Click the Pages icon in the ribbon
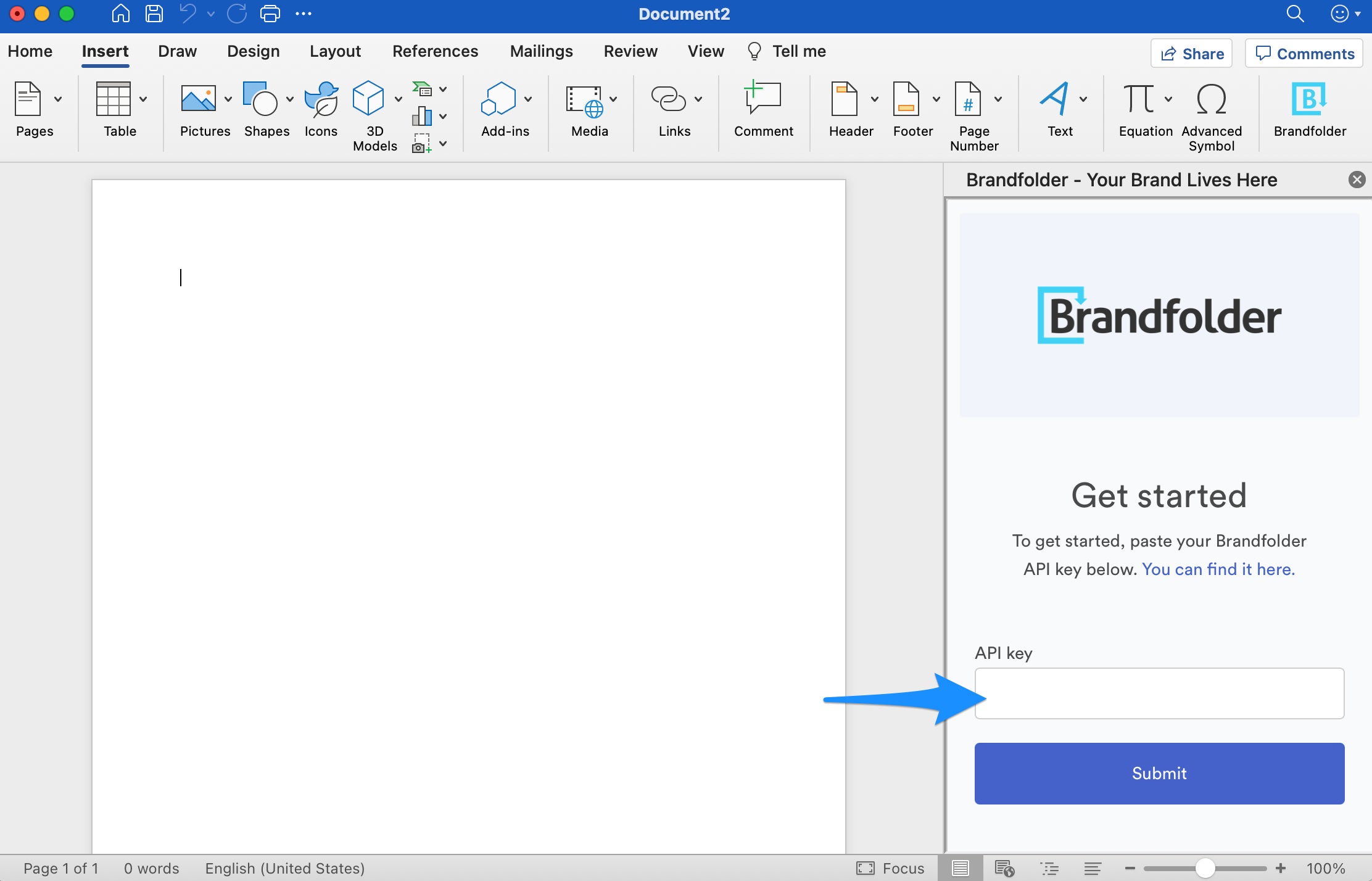Image resolution: width=1372 pixels, height=881 pixels. click(28, 99)
